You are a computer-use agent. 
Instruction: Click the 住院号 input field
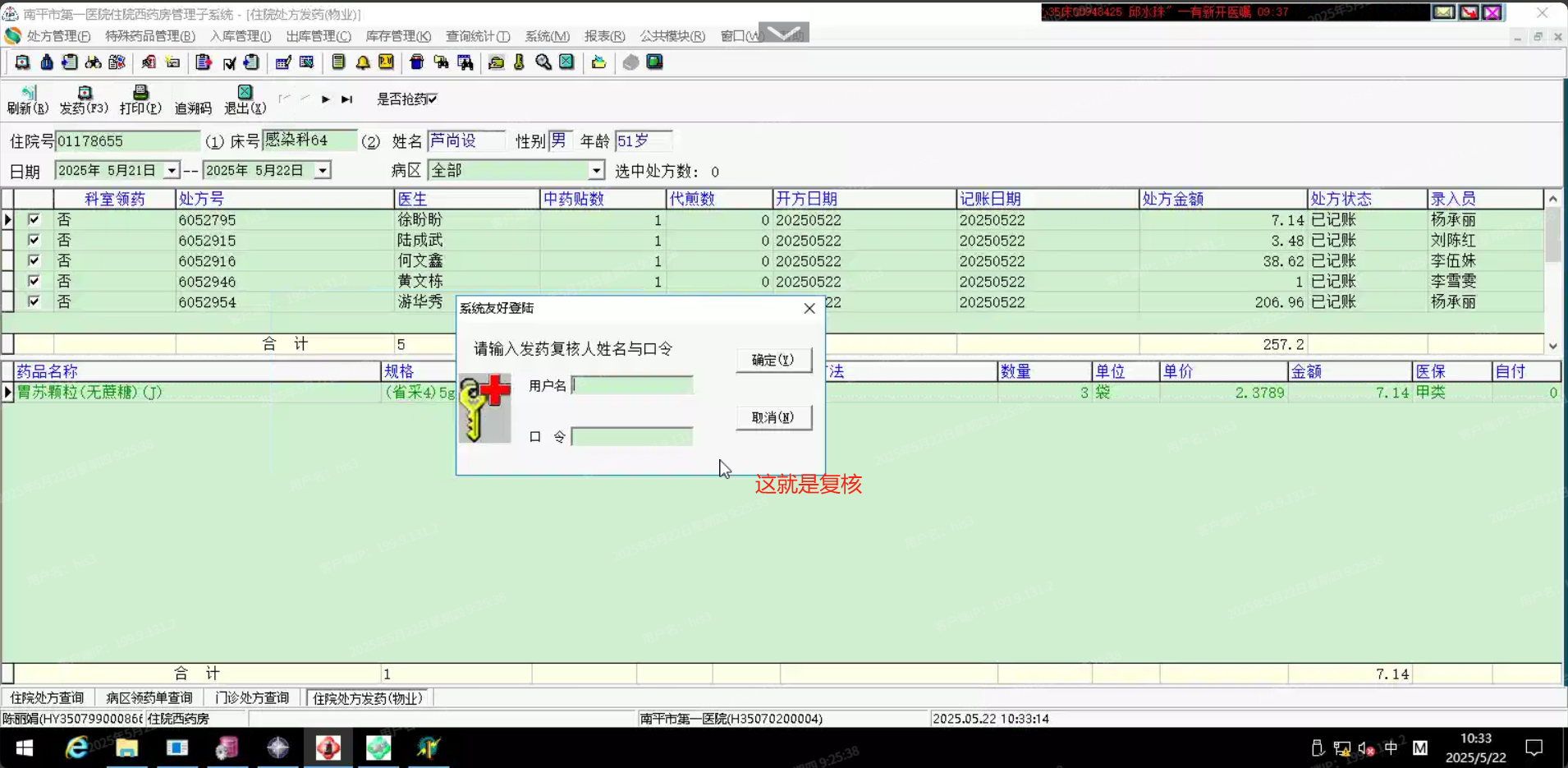[127, 141]
